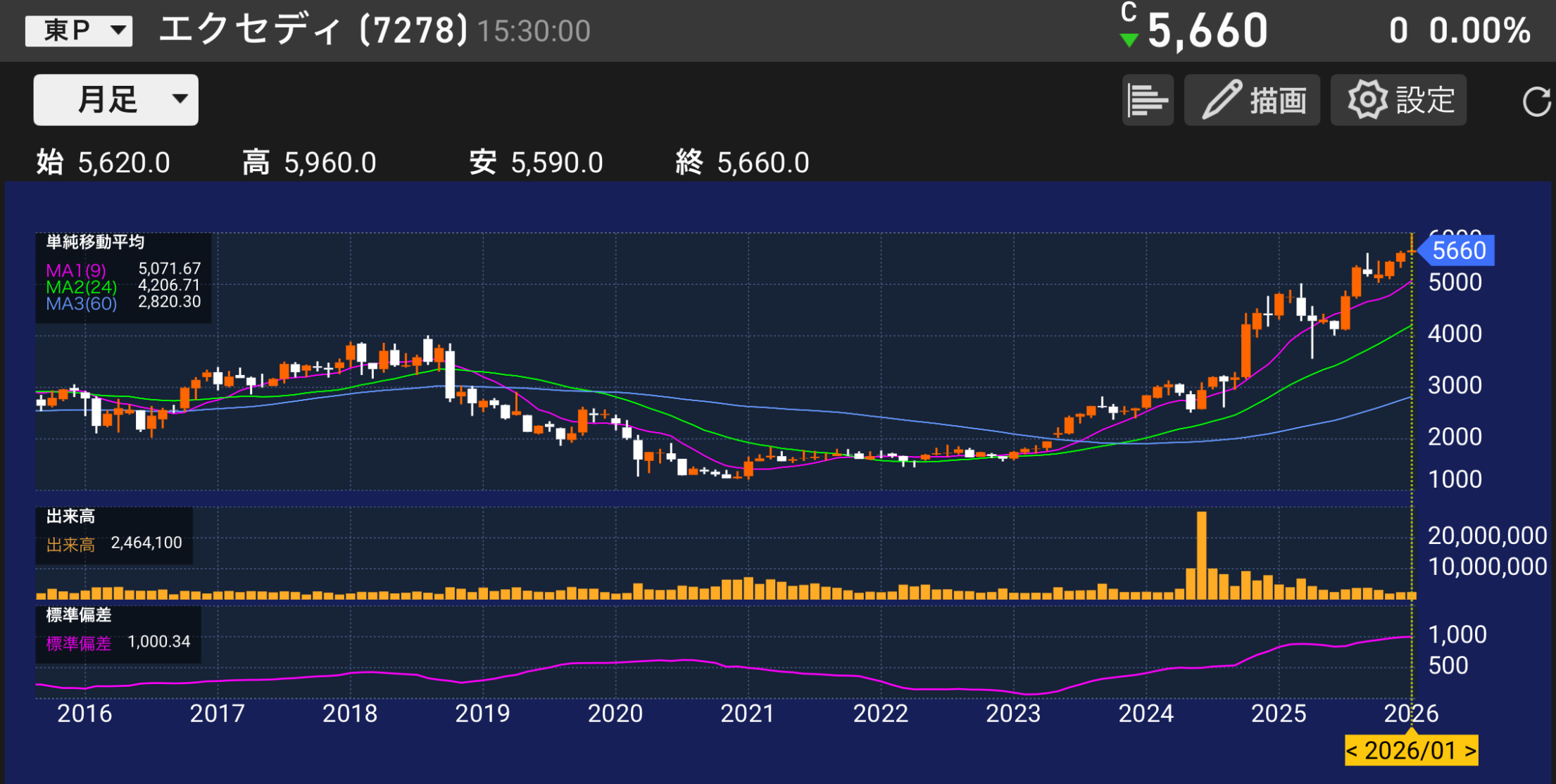
Task: Select the MA3(60) moving average legend
Action: click(x=81, y=304)
